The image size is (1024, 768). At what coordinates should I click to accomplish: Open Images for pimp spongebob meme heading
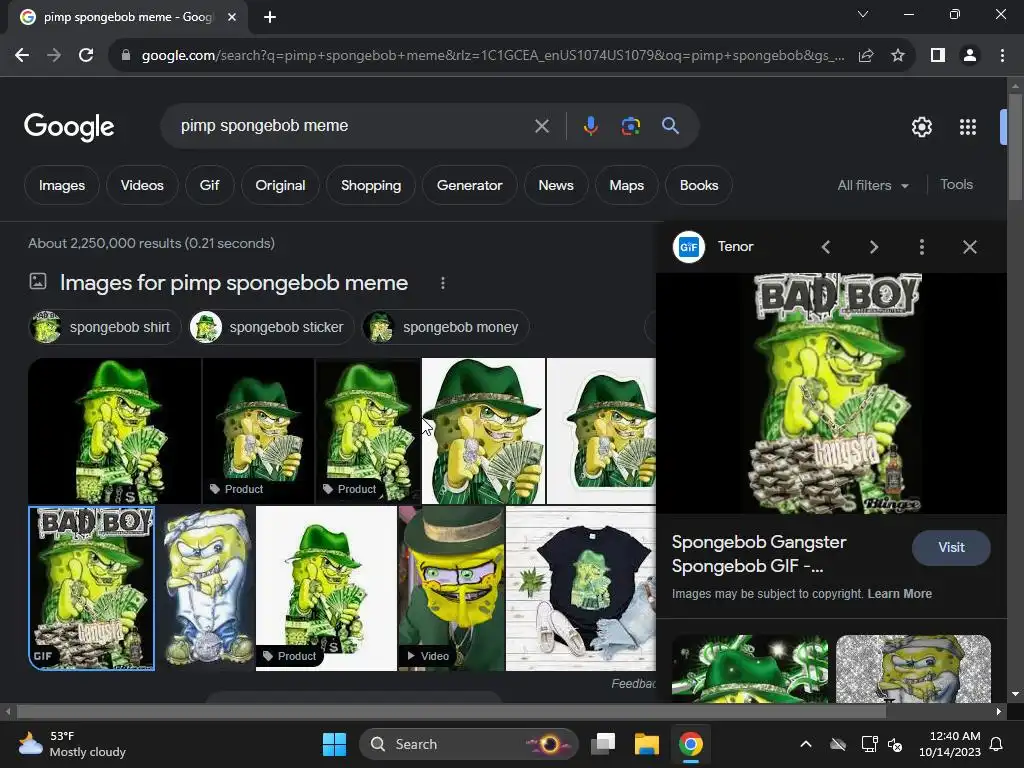pos(234,283)
